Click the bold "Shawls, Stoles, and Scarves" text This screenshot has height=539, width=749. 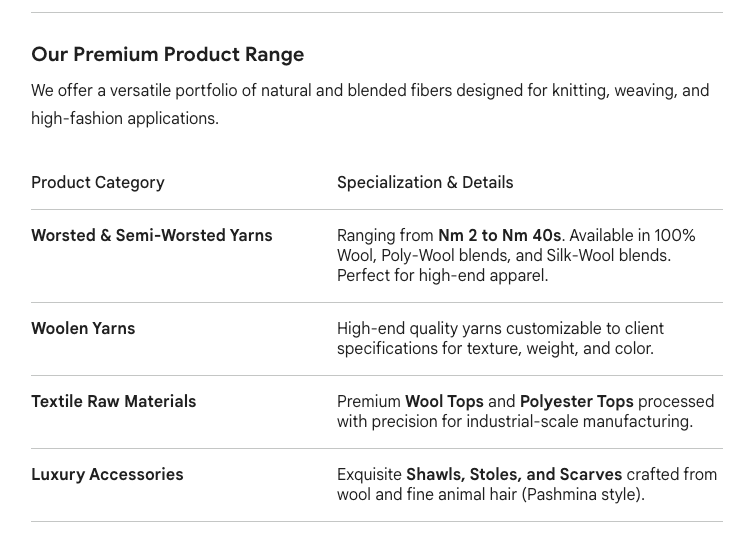(514, 475)
